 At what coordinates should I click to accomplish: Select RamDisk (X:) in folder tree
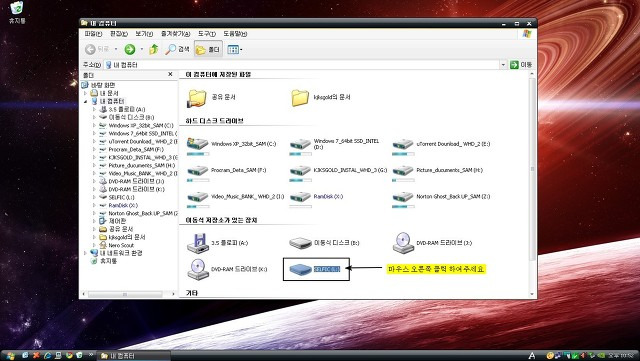point(123,205)
